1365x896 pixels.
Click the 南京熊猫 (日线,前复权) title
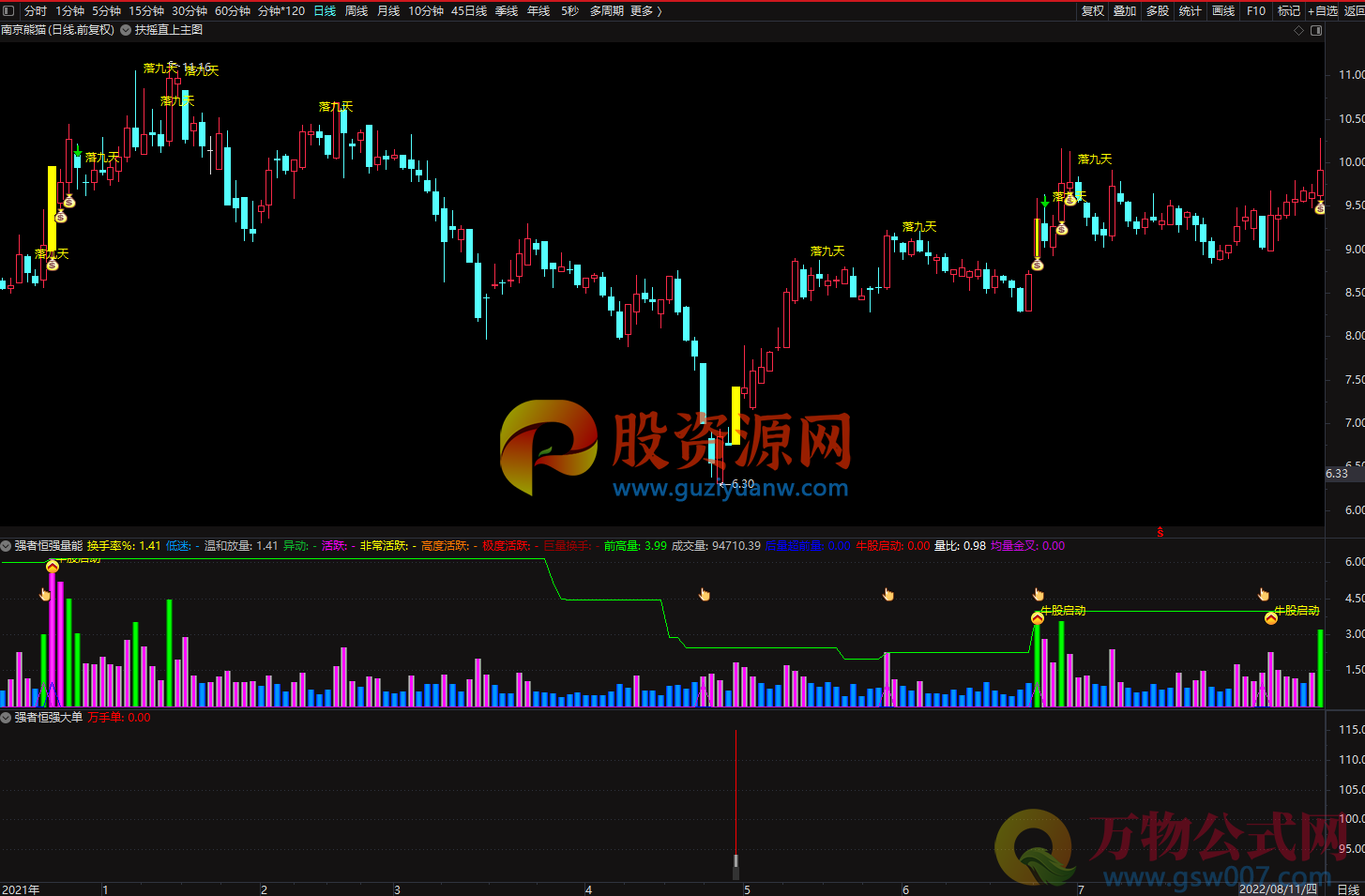57,30
